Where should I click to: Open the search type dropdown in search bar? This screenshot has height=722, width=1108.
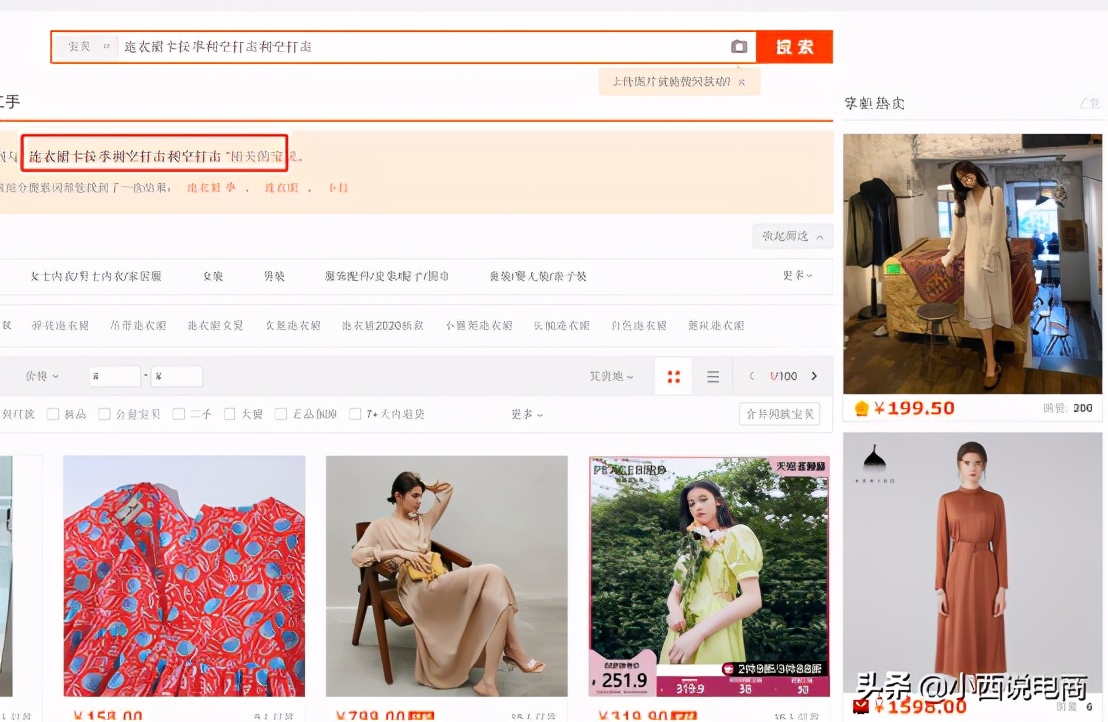(x=88, y=47)
